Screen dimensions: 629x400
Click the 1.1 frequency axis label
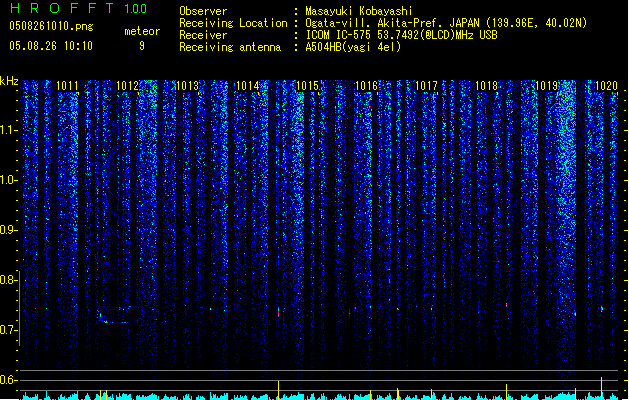9,130
